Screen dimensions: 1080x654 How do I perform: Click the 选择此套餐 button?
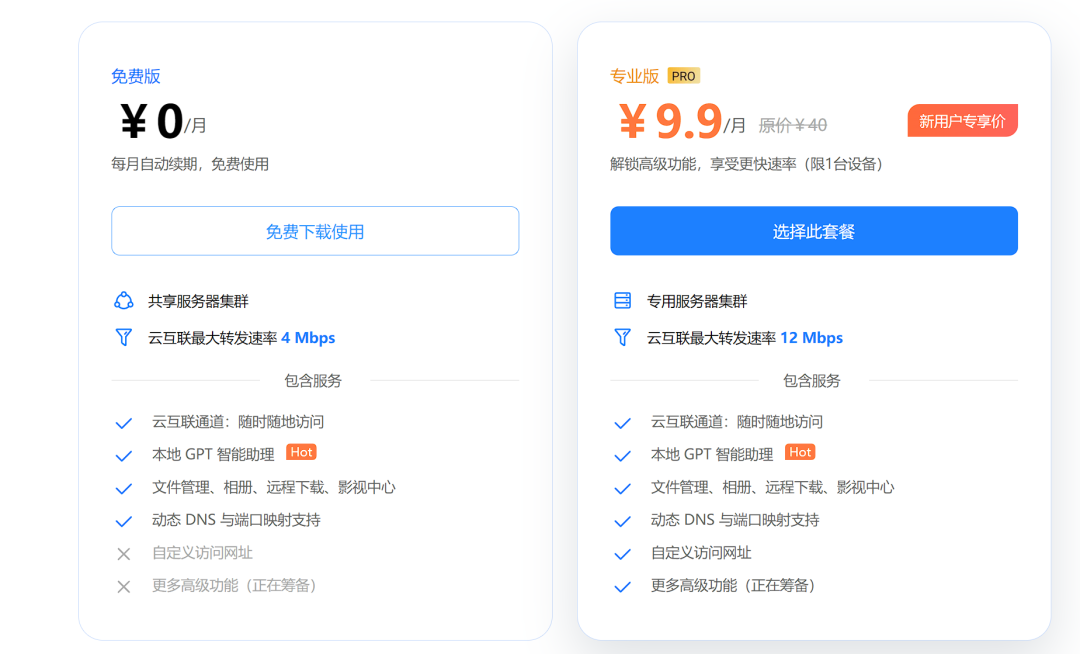coord(813,231)
